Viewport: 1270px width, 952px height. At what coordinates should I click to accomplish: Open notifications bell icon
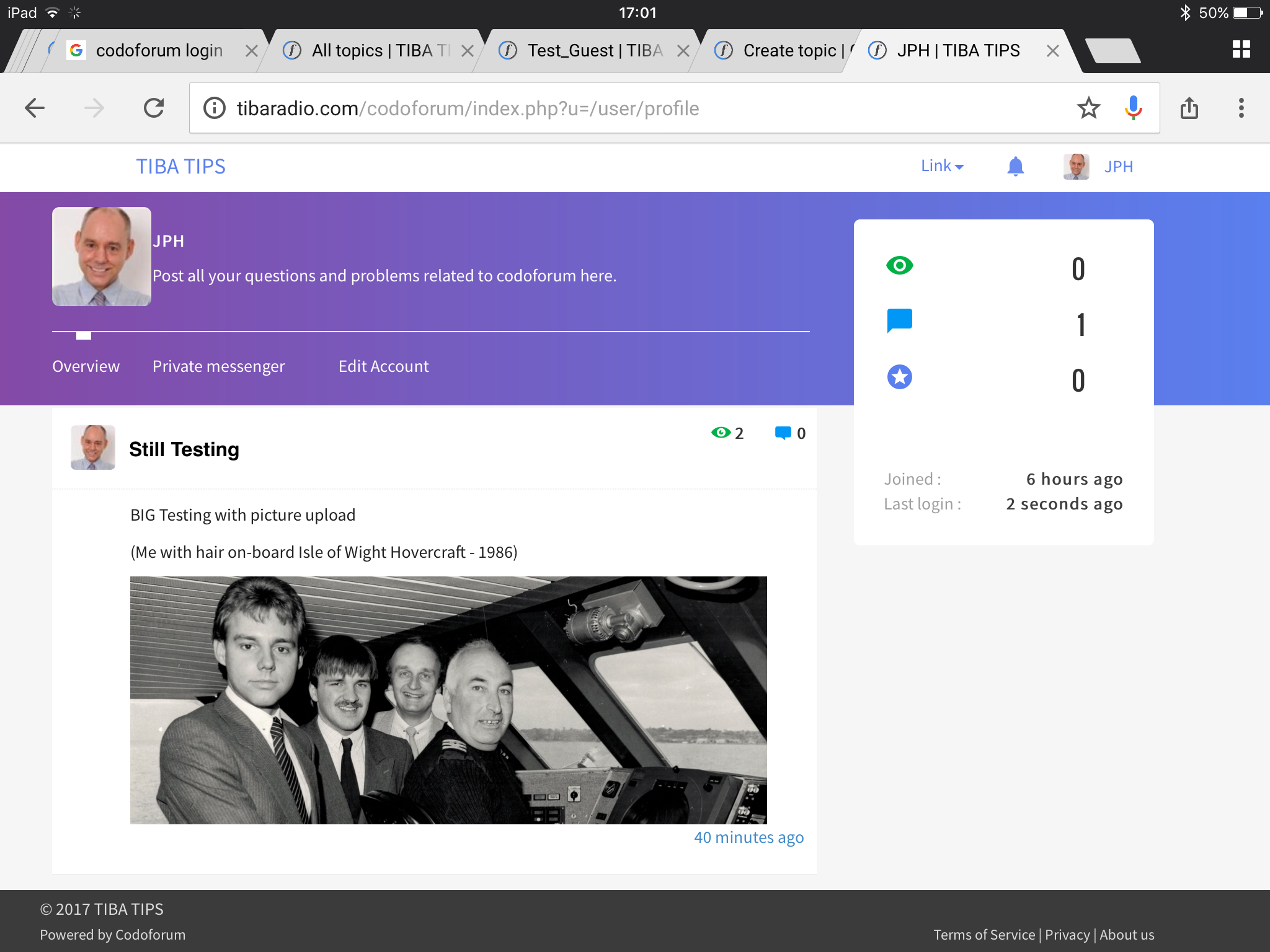(x=1016, y=166)
